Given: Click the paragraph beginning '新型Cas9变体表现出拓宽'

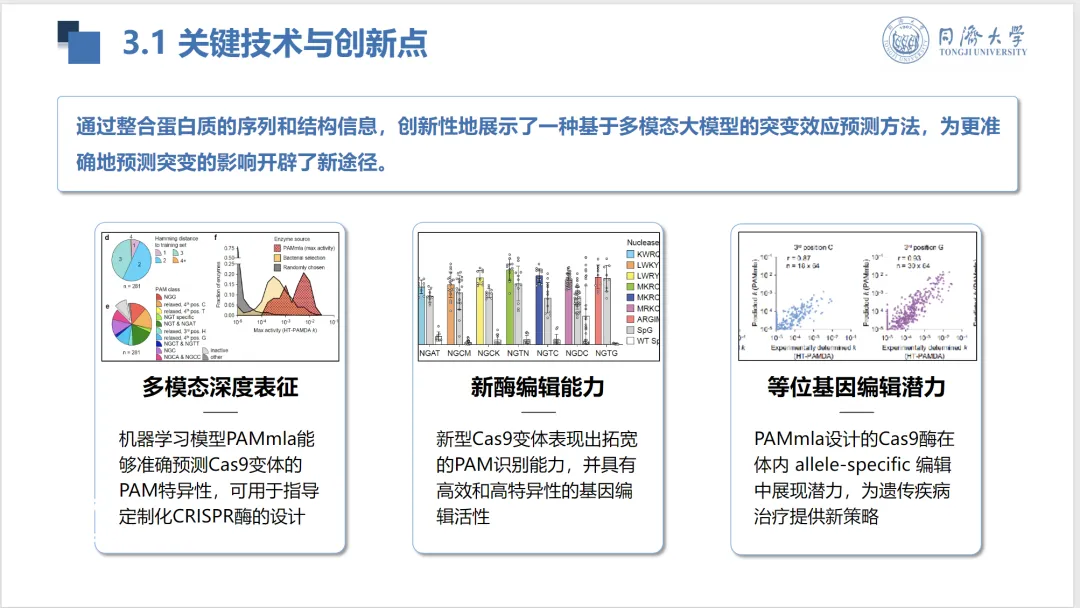Looking at the screenshot, I should [x=537, y=478].
